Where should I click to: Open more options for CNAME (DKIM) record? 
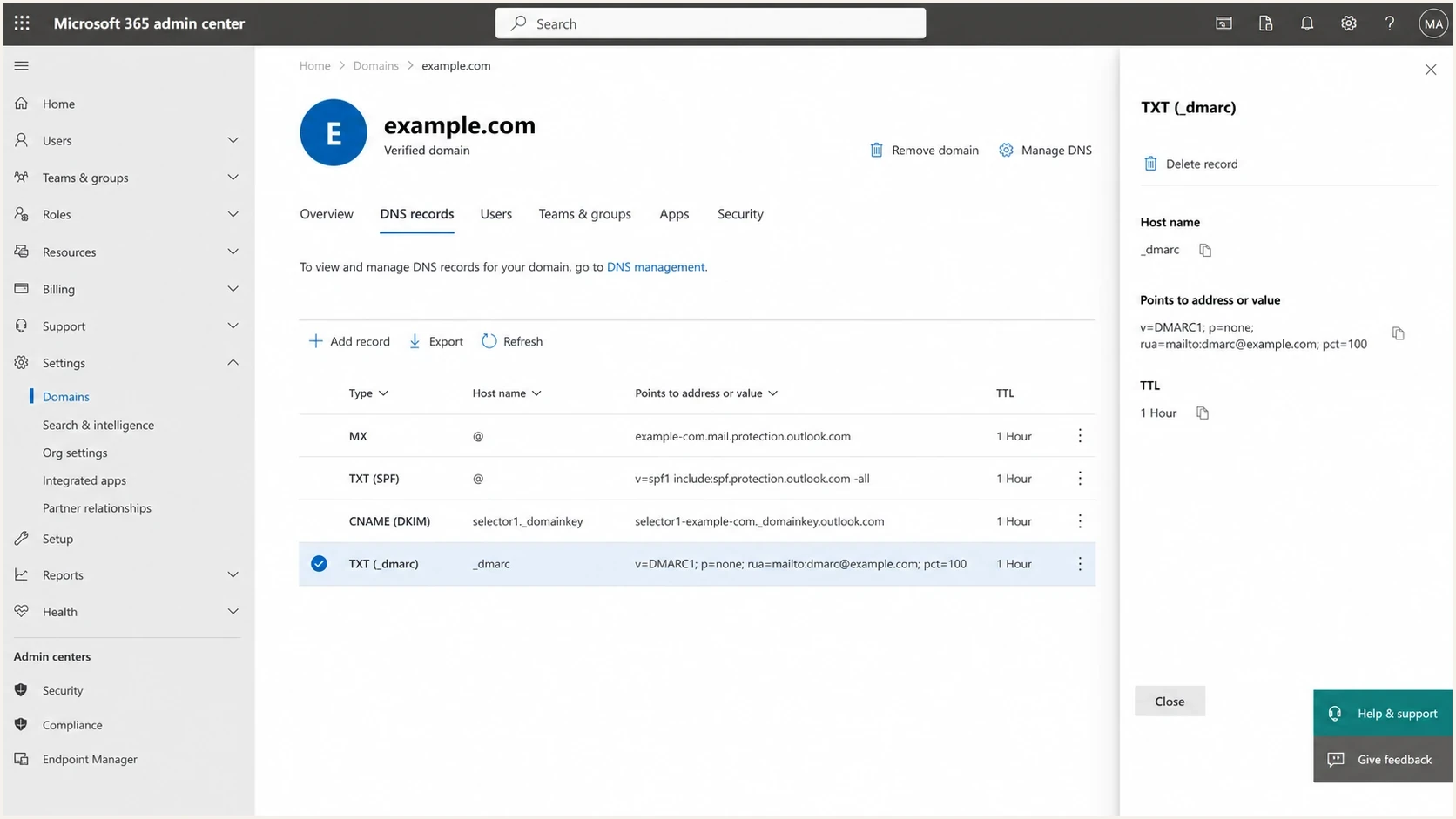[1080, 521]
